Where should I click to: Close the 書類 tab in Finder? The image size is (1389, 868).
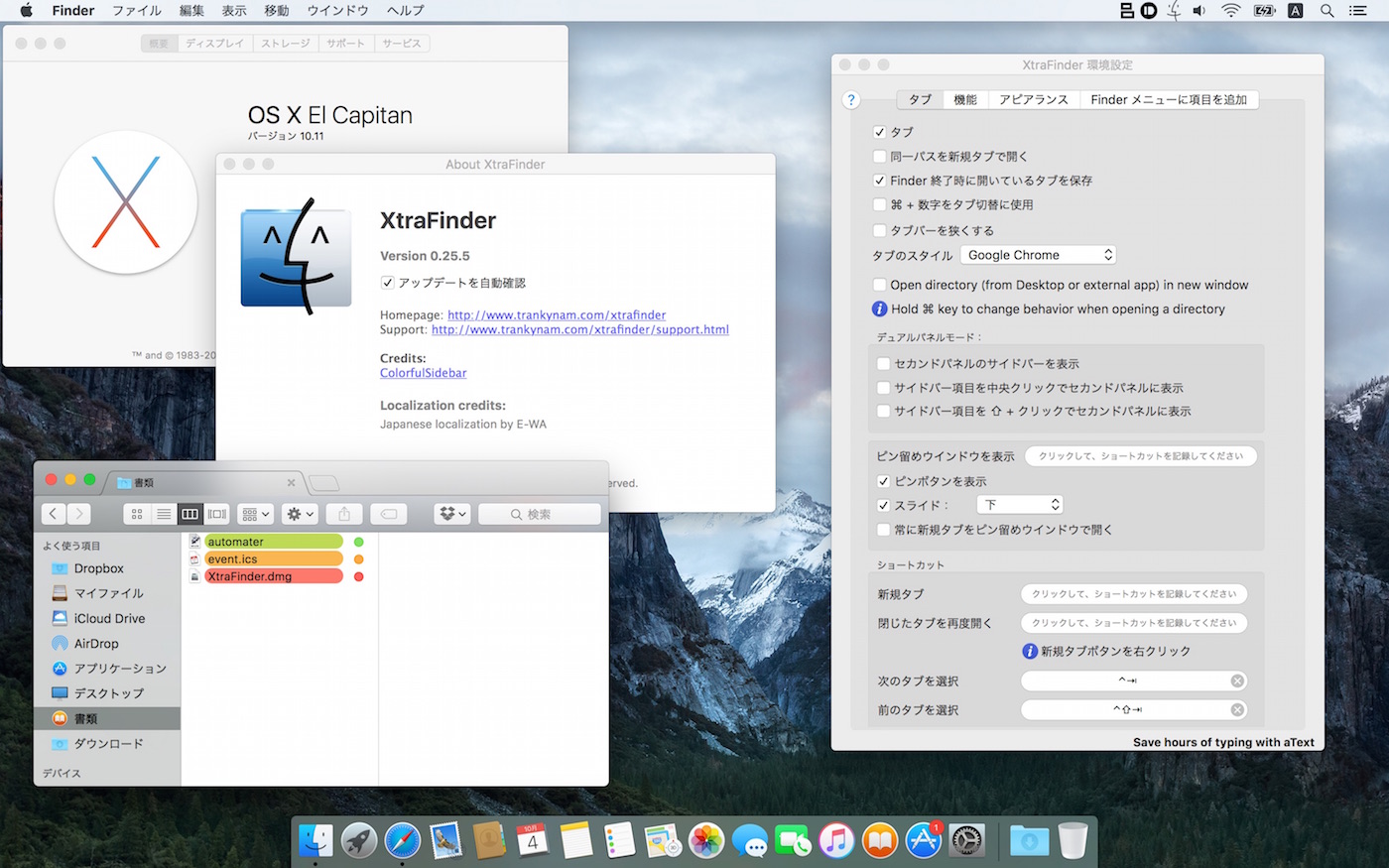[x=291, y=483]
